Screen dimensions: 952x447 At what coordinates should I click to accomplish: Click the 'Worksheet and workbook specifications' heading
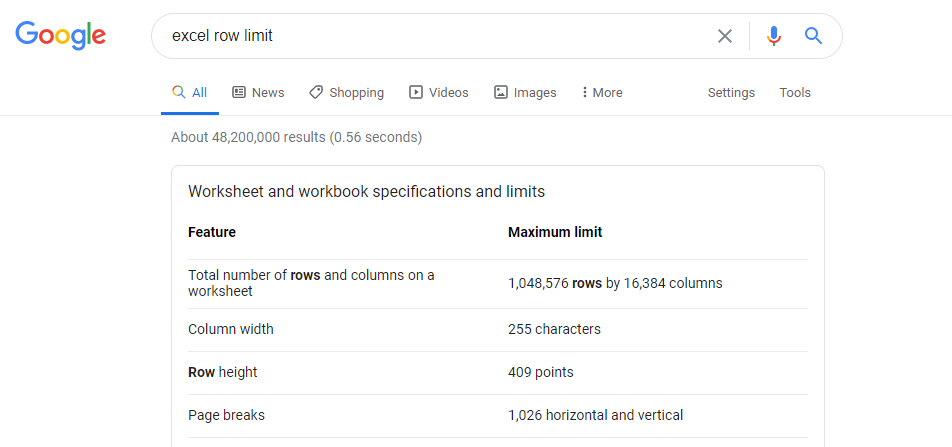[x=367, y=192]
